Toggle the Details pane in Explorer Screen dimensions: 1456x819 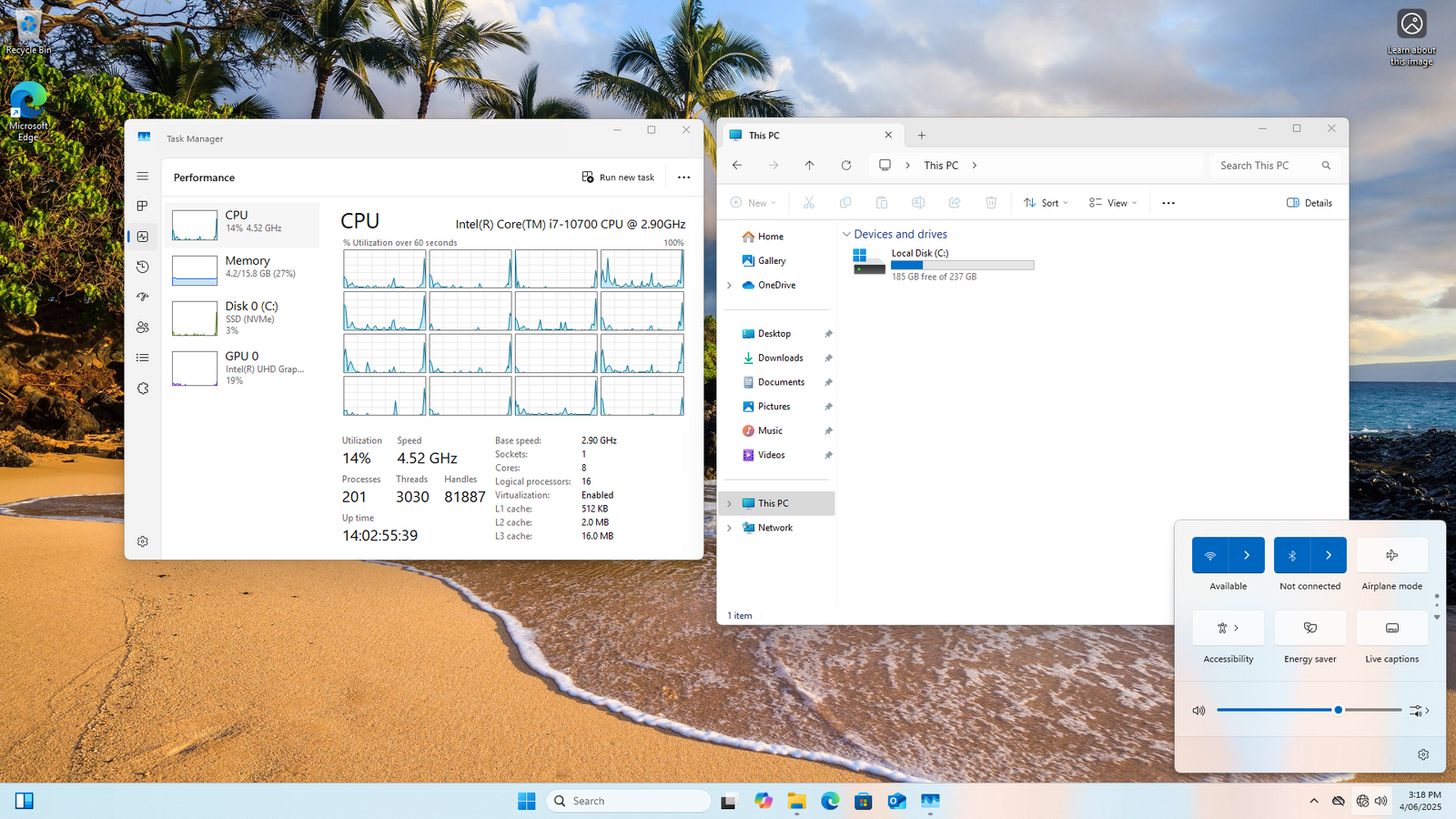pyautogui.click(x=1309, y=203)
